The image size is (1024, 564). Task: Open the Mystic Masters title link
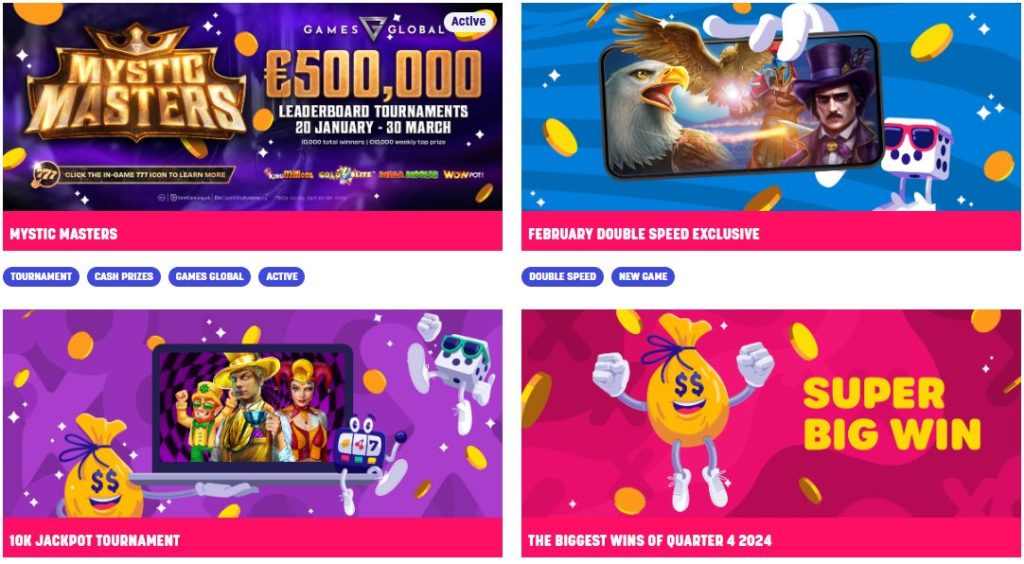pos(63,234)
